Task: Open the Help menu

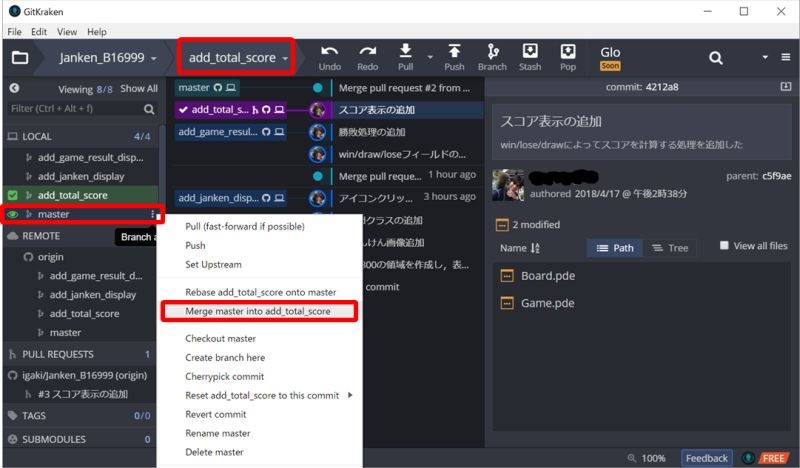Action: coord(96,32)
